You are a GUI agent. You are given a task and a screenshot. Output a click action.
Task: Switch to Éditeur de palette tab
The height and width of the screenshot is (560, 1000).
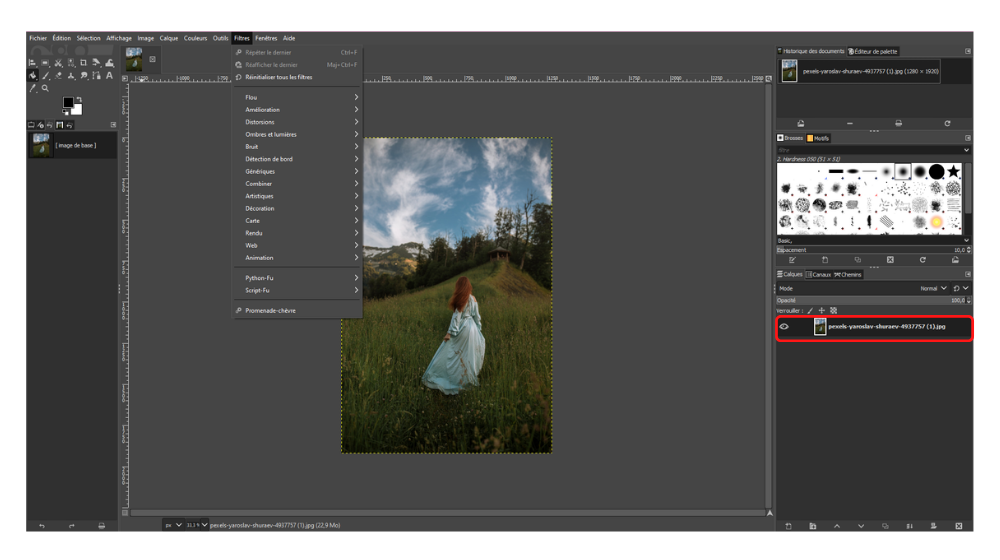(872, 51)
